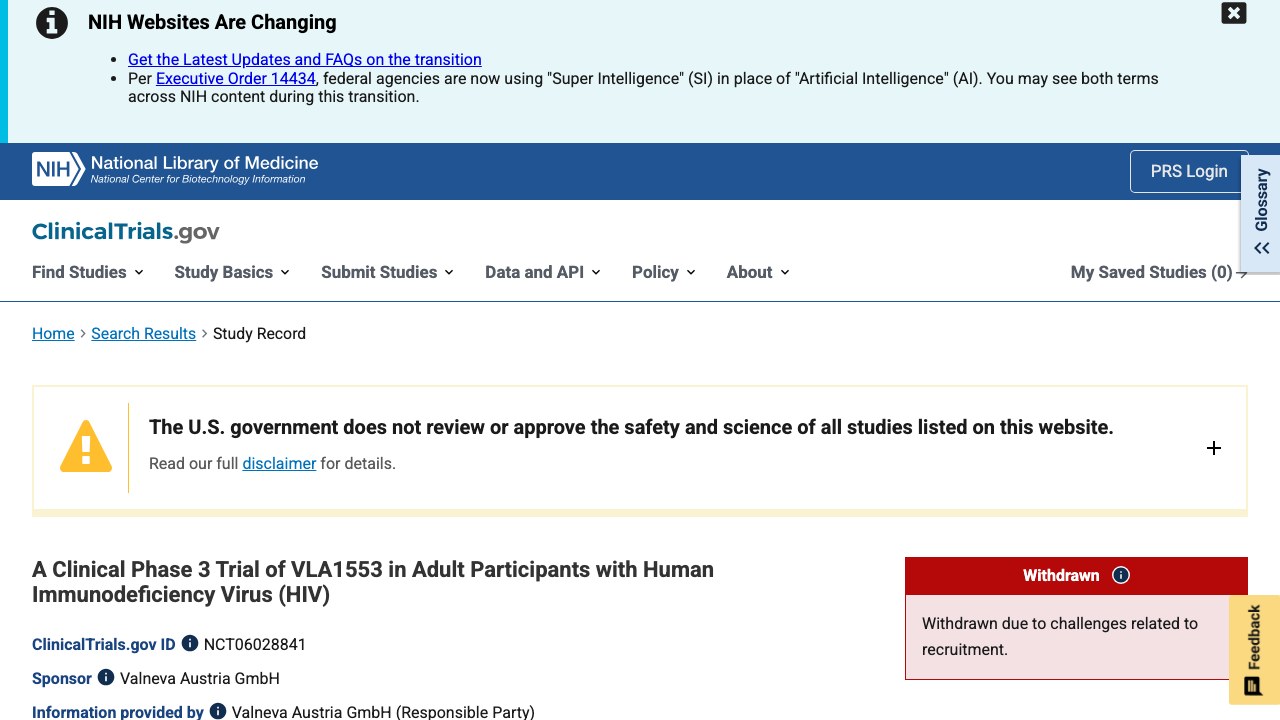Open the Executive Order 14434 link

pos(236,78)
